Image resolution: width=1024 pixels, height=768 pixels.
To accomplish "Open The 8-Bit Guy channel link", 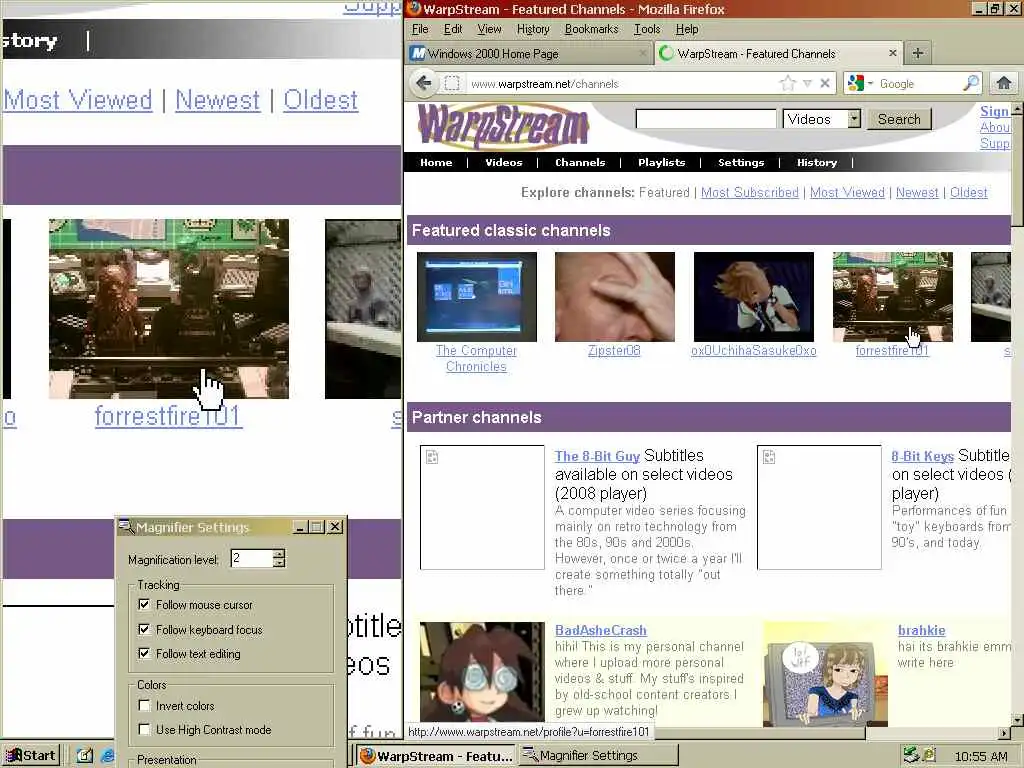I will click(x=597, y=456).
